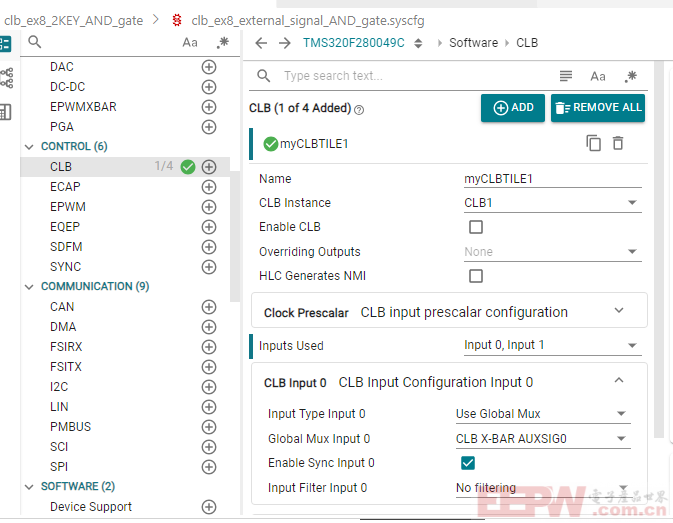673x523 pixels.
Task: Add a DAC module instance
Action: point(209,67)
